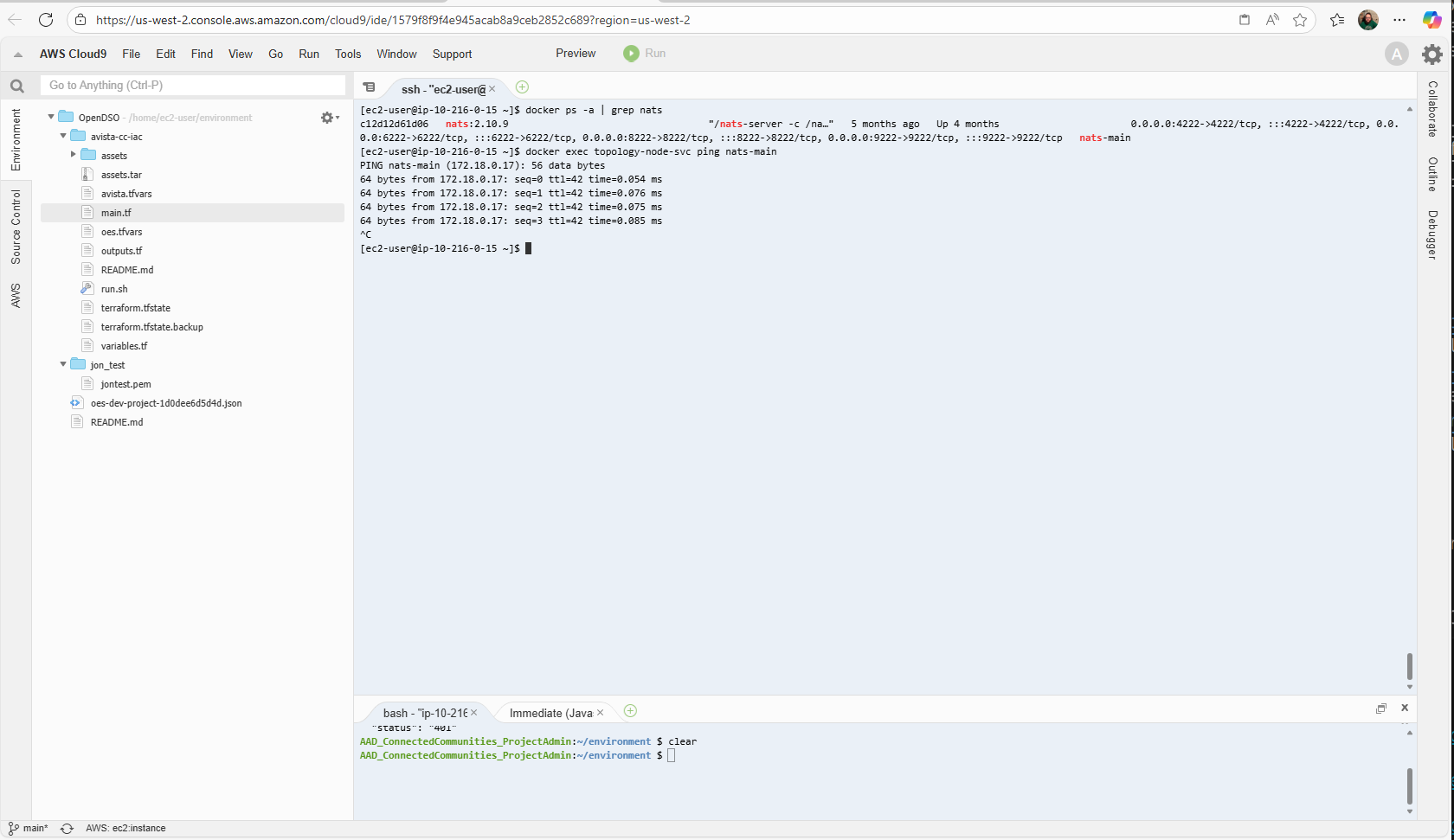Click the green Run play icon
This screenshot has width=1454, height=840.
[x=631, y=54]
